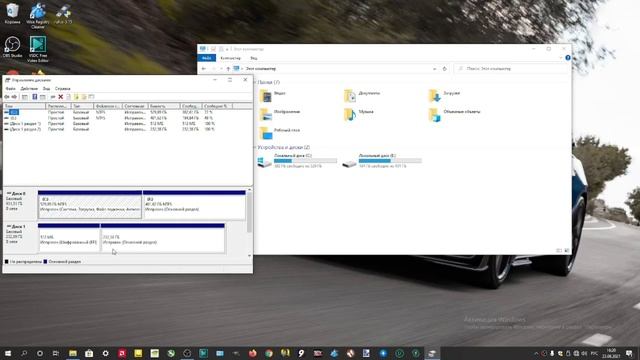The width and height of the screenshot is (640, 360).
Task: Click the Explorer search field
Action: pos(512,69)
